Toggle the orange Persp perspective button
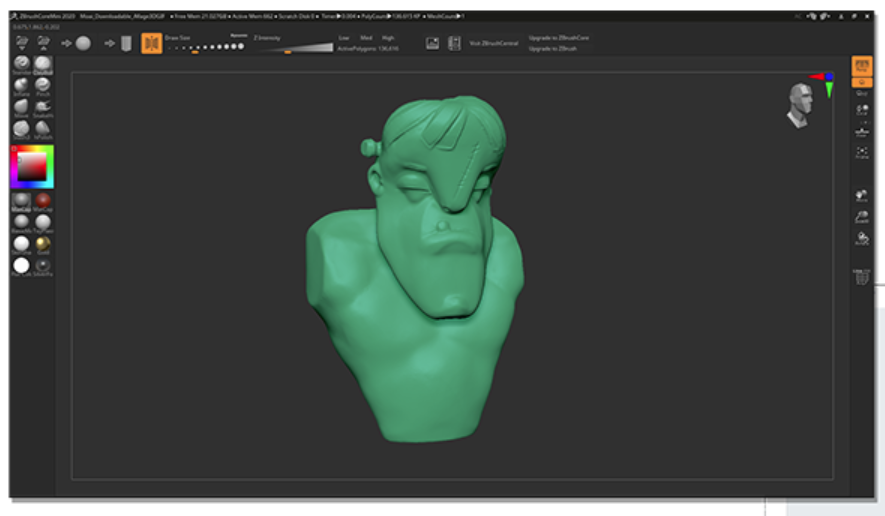This screenshot has height=516, width=885. pos(861,66)
